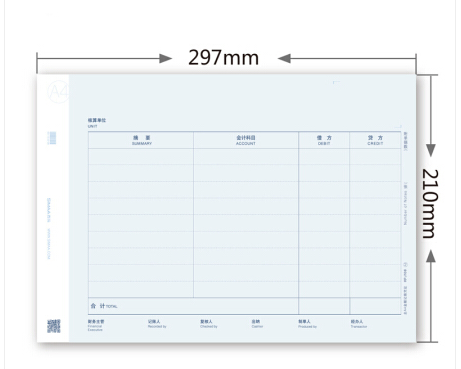This screenshot has height=369, width=461.
Task: Click the A4 circle logo on the voucher
Action: pos(58,91)
